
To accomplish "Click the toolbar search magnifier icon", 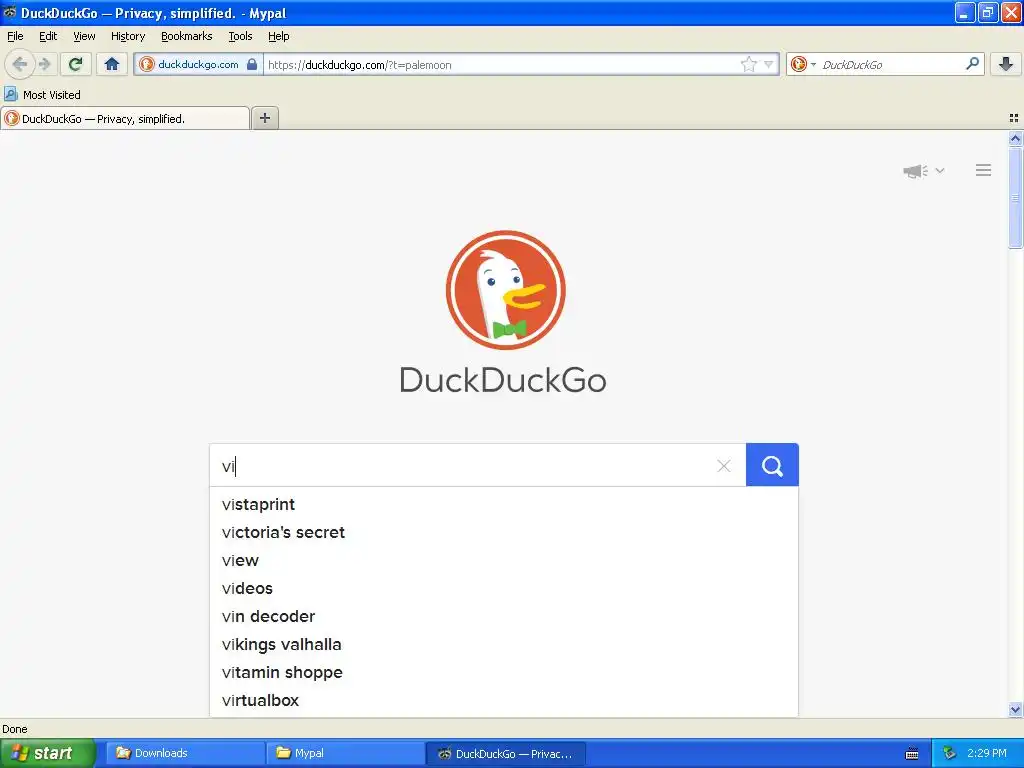I will 972,63.
